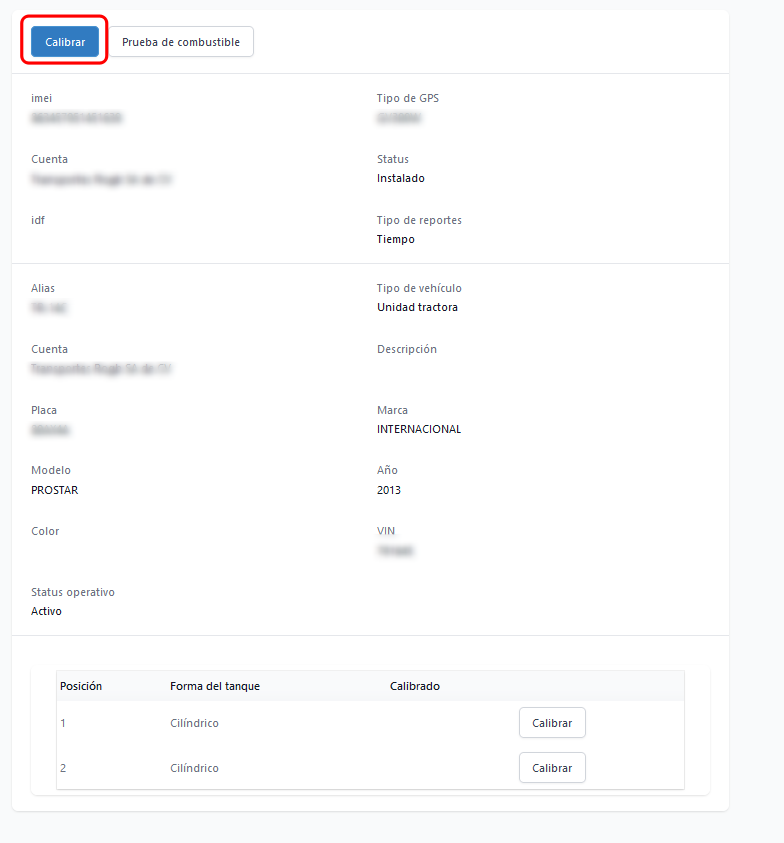Click the blurred VIN value
The image size is (784, 843).
[x=395, y=551]
